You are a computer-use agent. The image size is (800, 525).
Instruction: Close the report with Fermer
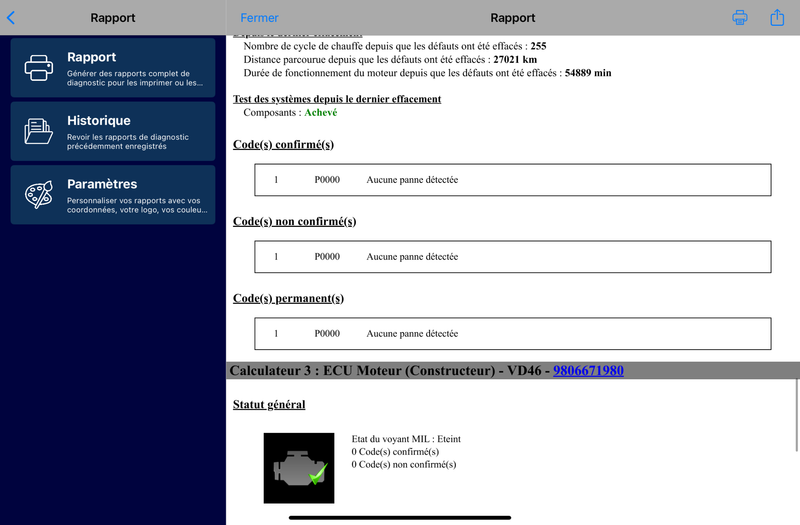coord(259,18)
